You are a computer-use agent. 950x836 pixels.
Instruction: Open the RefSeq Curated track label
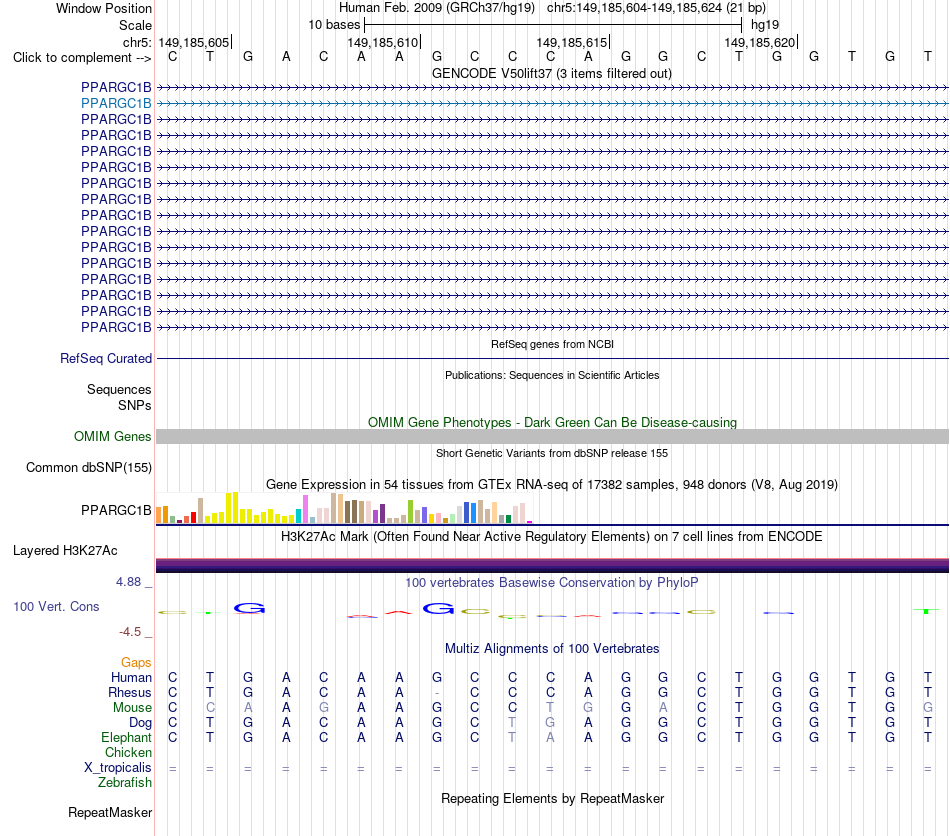click(106, 359)
